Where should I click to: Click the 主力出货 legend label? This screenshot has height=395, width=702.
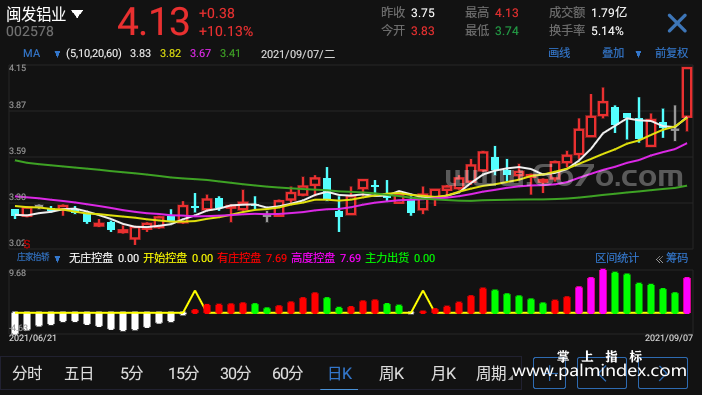coord(387,258)
